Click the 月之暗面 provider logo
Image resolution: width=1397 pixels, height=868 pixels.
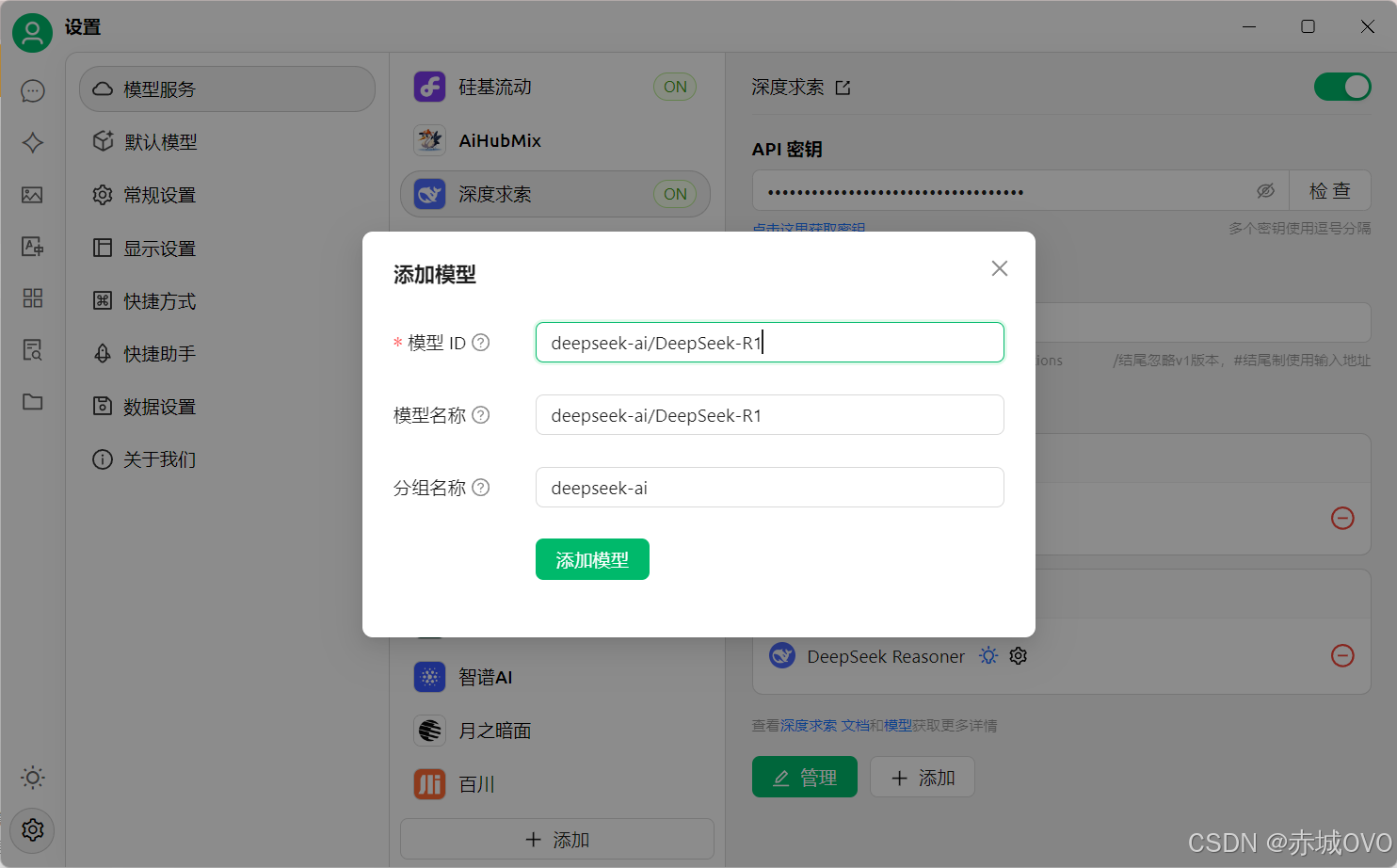[430, 731]
